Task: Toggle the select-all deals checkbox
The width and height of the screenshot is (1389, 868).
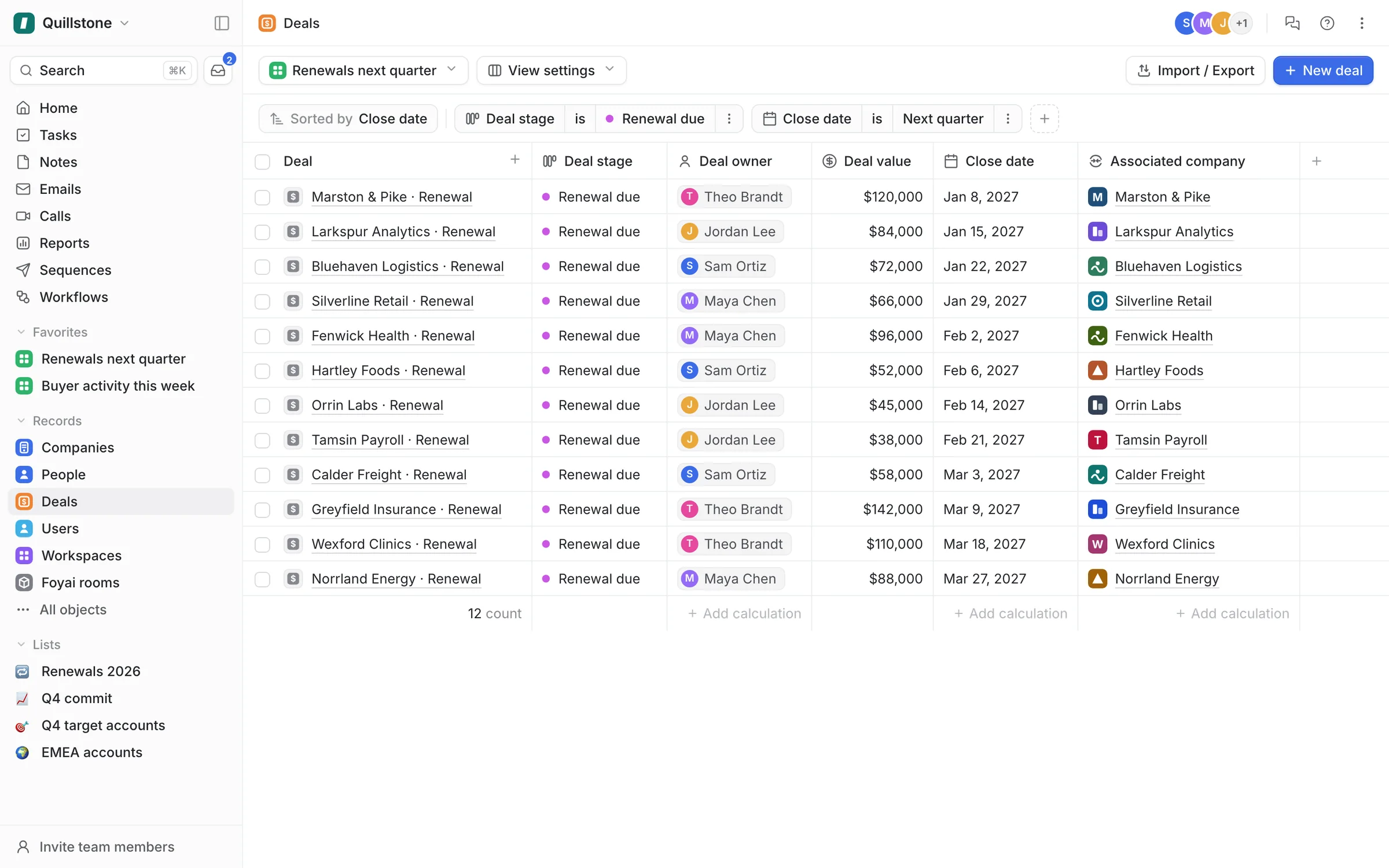Action: pos(262,161)
